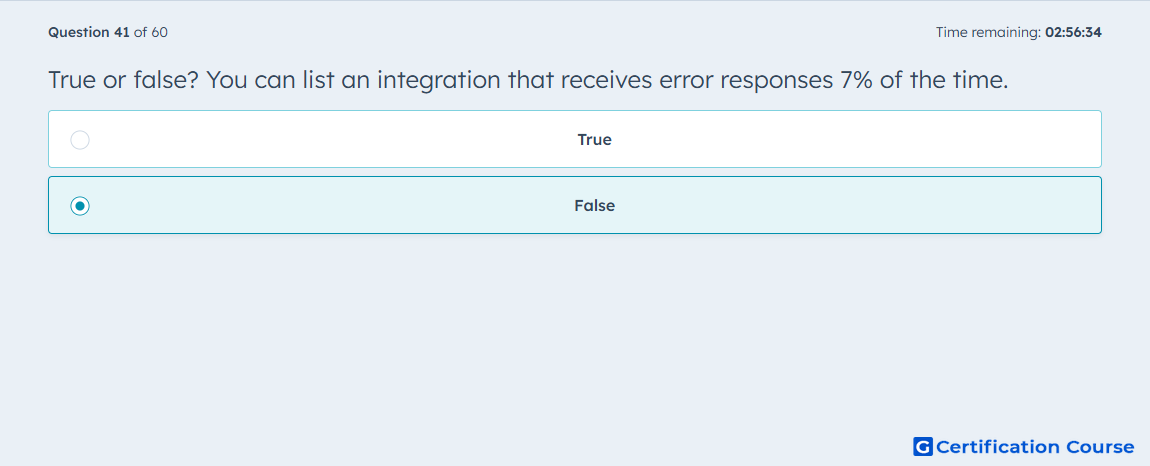1150x466 pixels.
Task: Click the bold False label text
Action: coord(595,206)
